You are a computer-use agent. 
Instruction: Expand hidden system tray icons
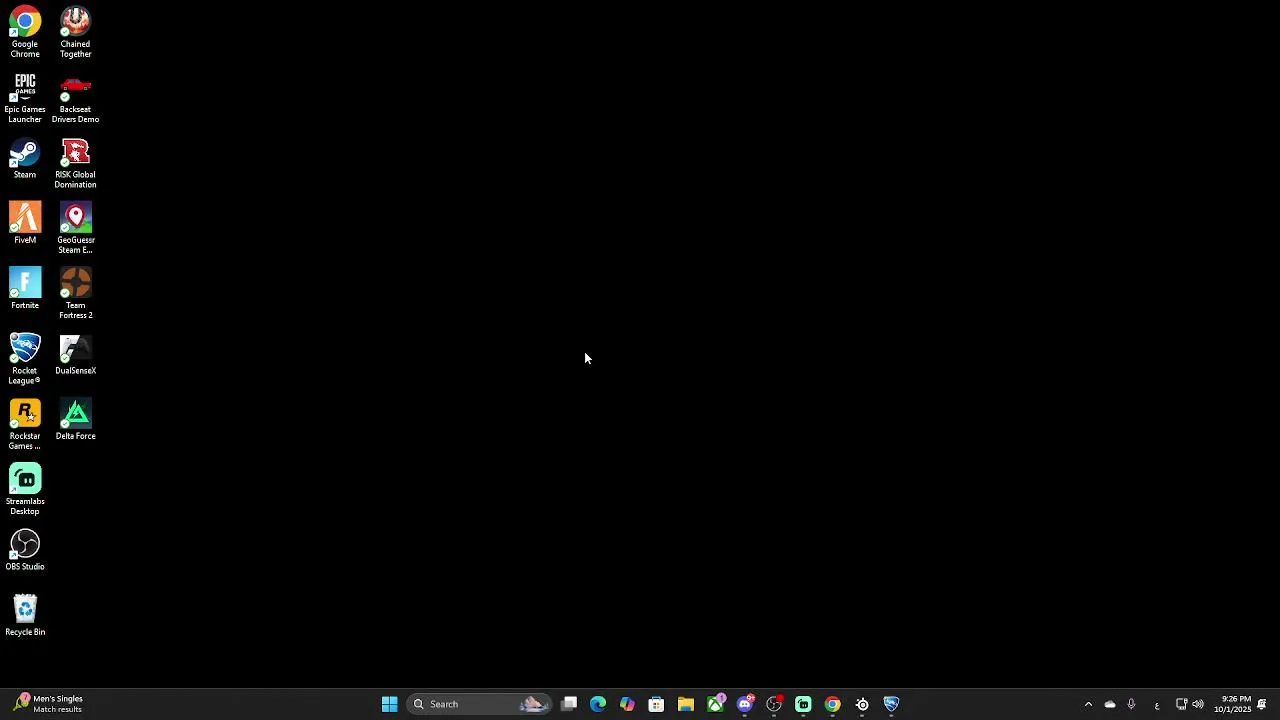[x=1088, y=704]
